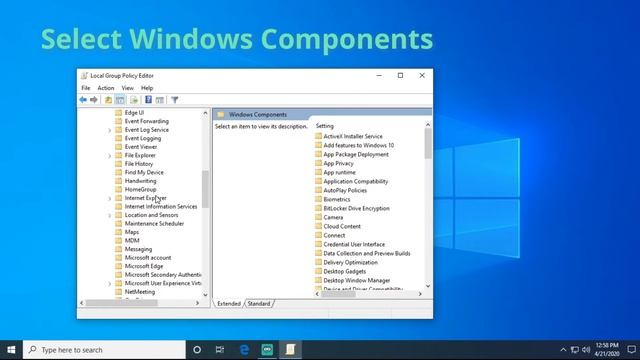Click the ActiveX Installer Service folder icon
The width and height of the screenshot is (640, 360).
318,136
